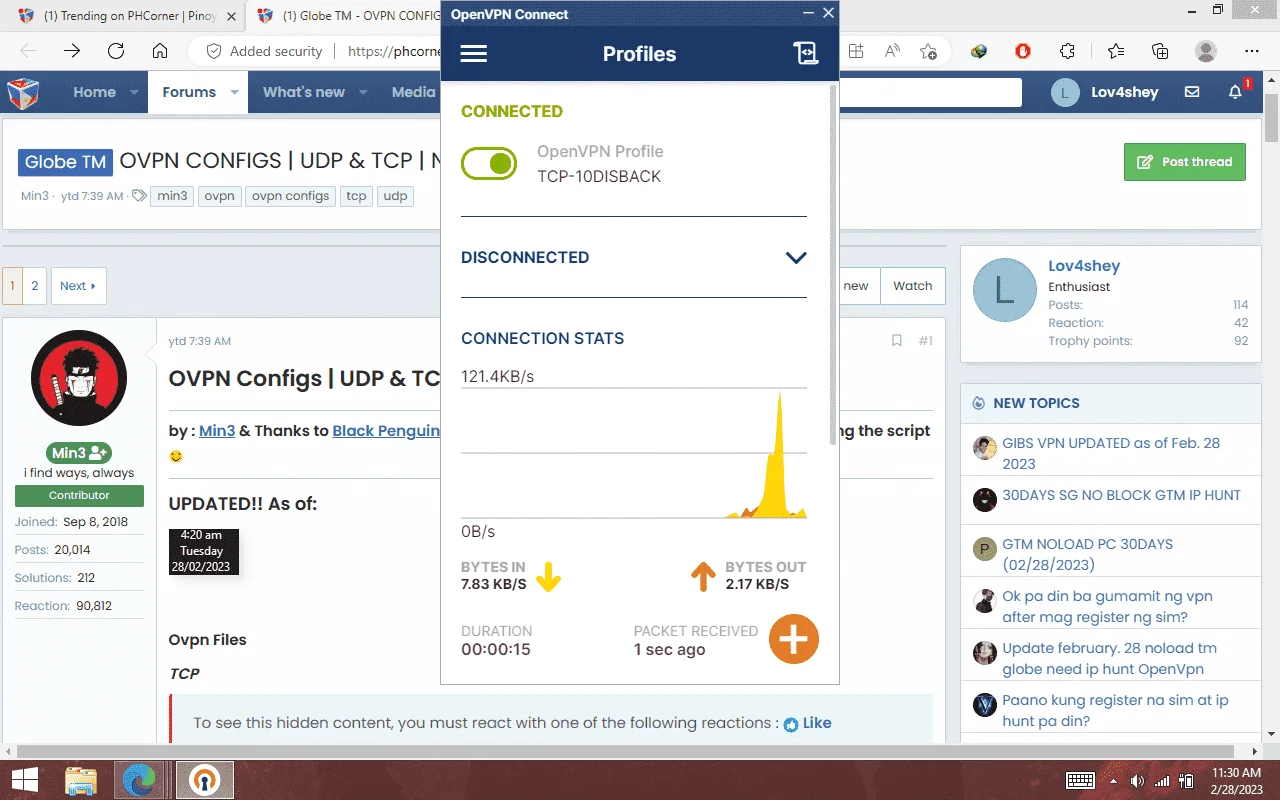Click the OpenVPN window scrollbar
Image resolution: width=1280 pixels, height=800 pixels.
pos(833,265)
